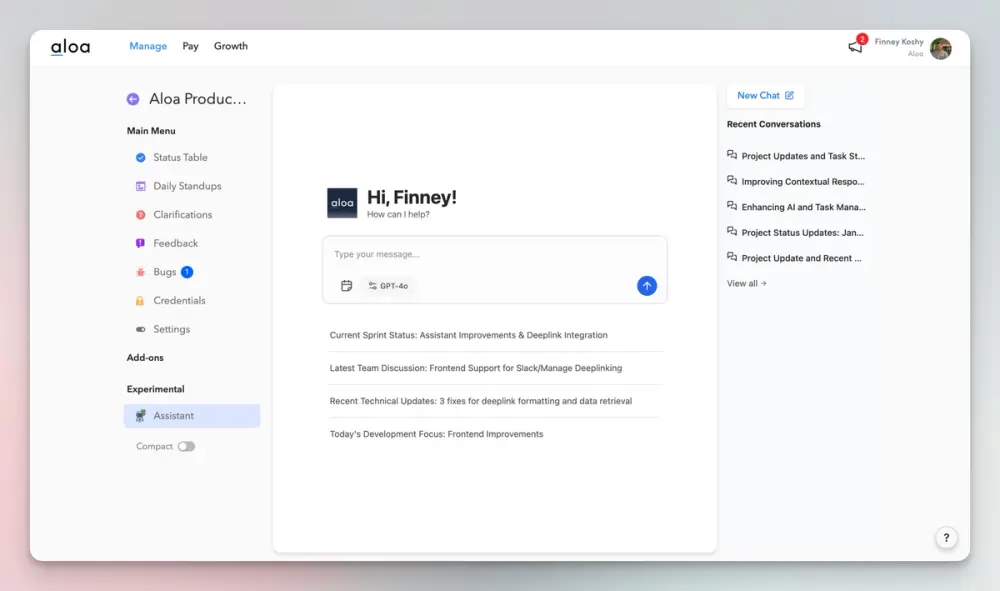Image resolution: width=1000 pixels, height=591 pixels.
Task: Click the Aloa Produc... project title
Action: [198, 99]
